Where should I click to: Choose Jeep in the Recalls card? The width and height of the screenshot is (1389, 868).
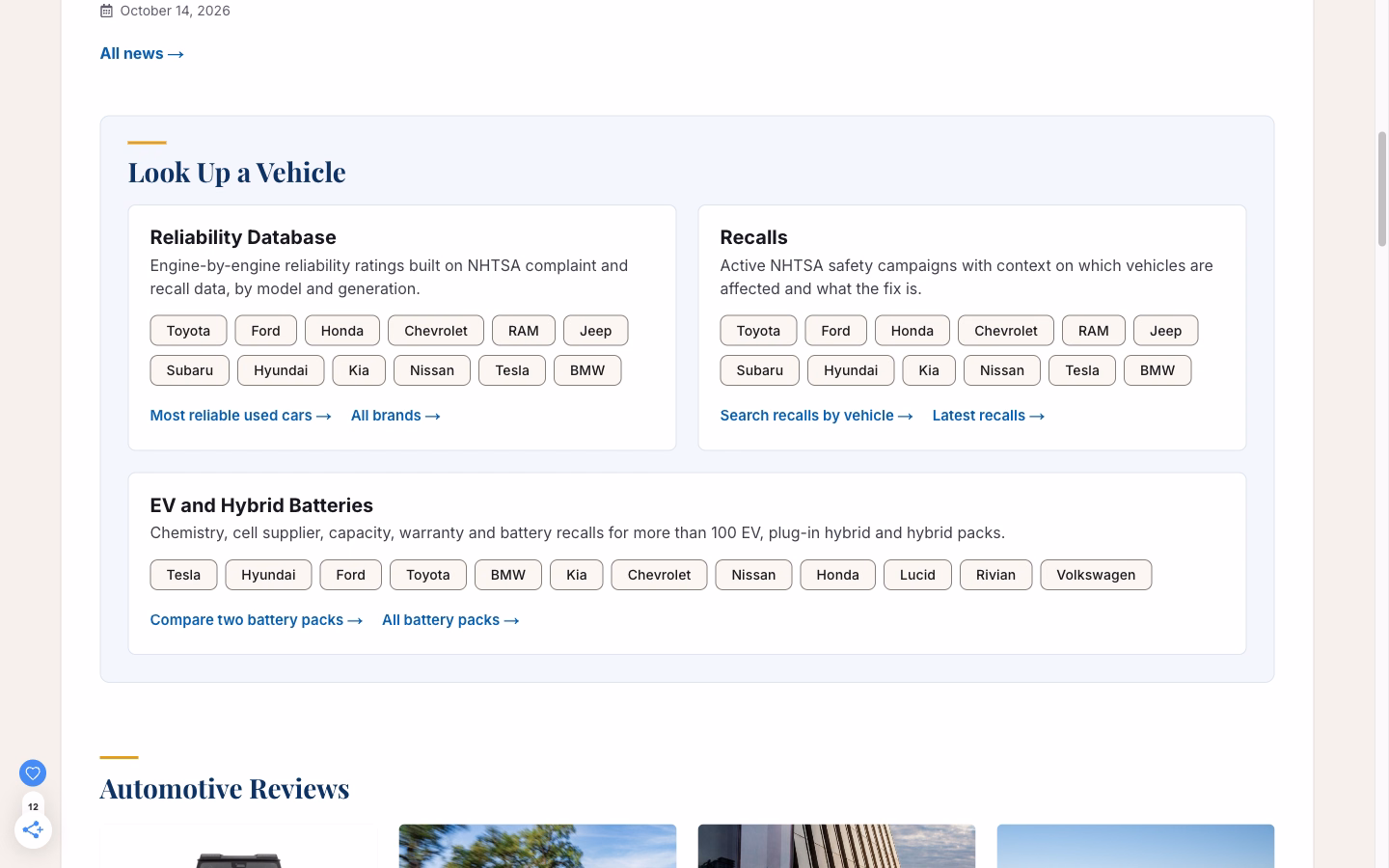pyautogui.click(x=1165, y=331)
